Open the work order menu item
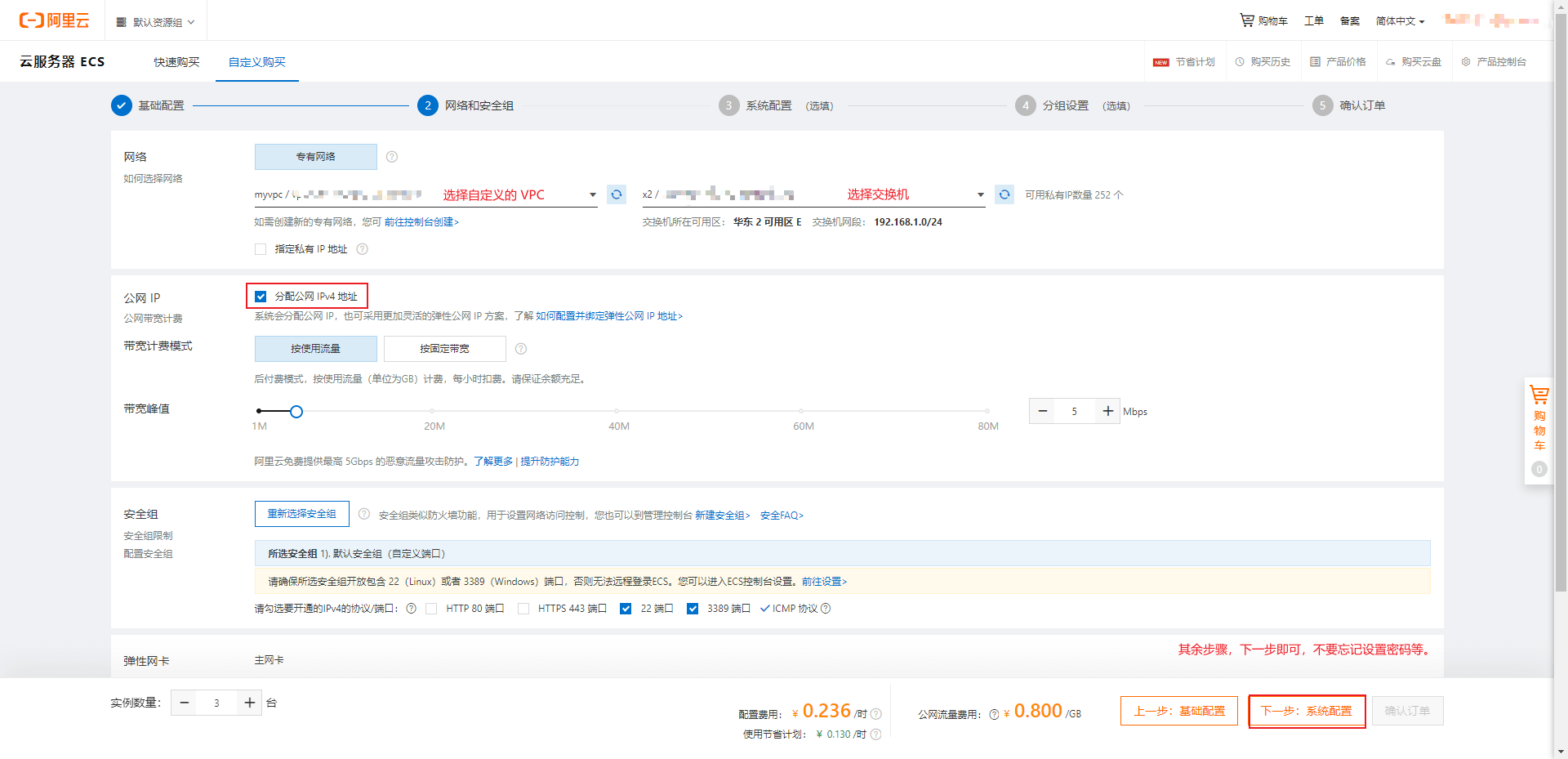Screen dimensions: 1568x759 point(1313,20)
